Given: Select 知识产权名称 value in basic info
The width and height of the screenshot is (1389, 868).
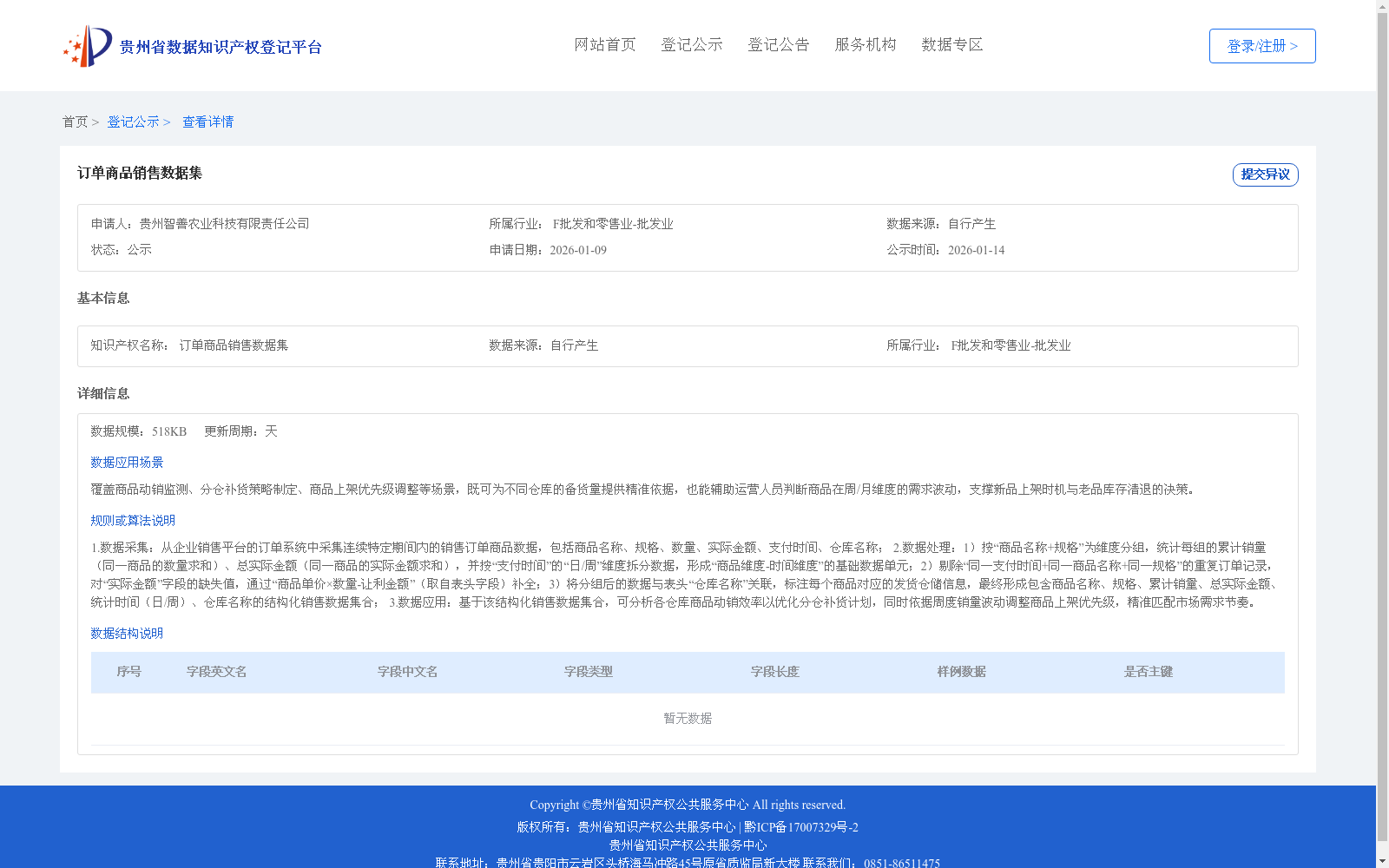Looking at the screenshot, I should 234,345.
